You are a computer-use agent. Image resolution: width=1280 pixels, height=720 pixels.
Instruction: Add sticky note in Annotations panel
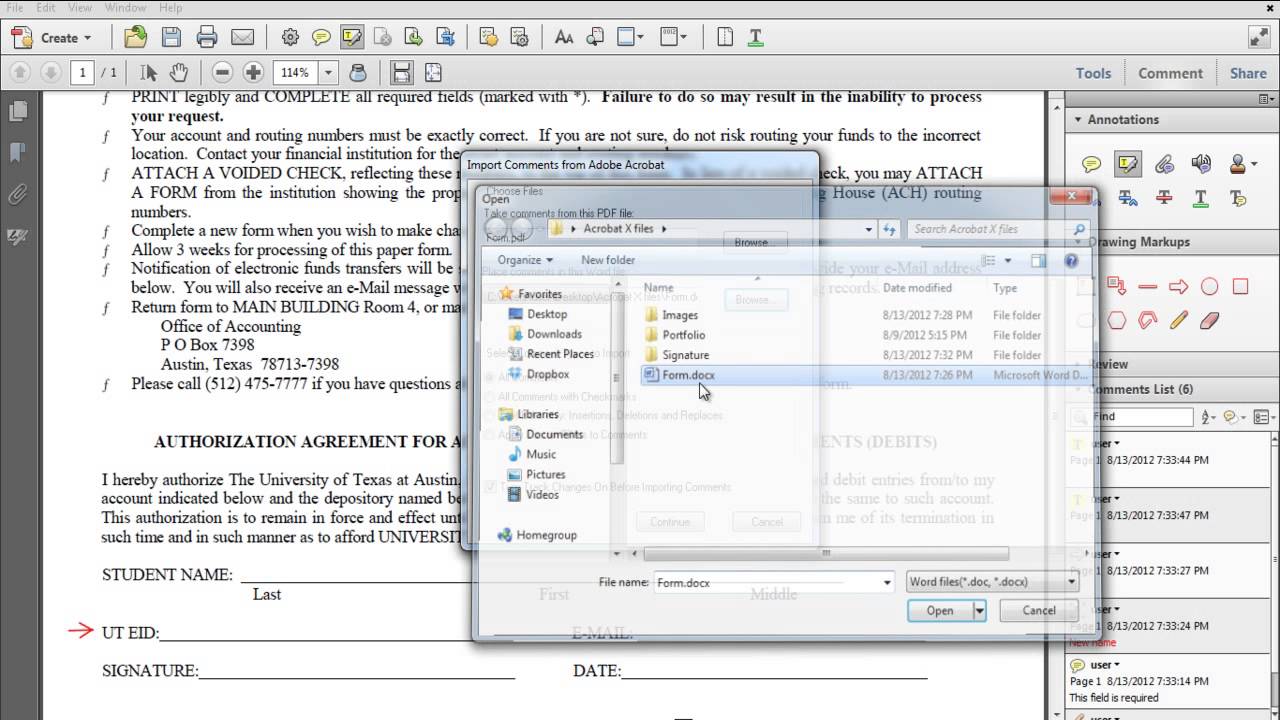(1092, 164)
